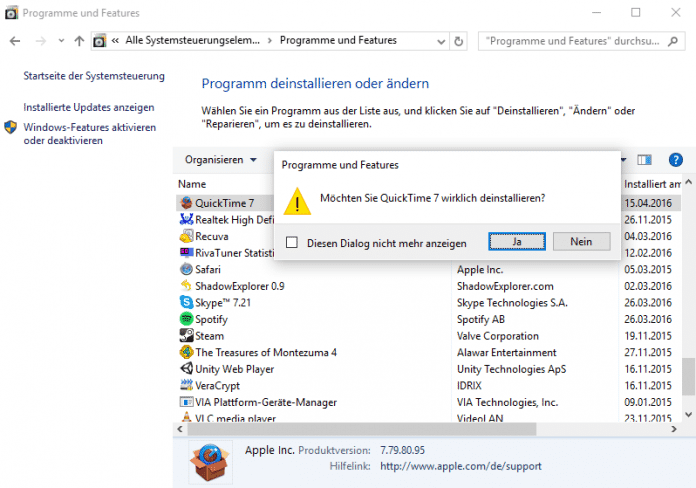Confirm uninstall with the Ja button
This screenshot has width=696, height=488.
point(516,241)
